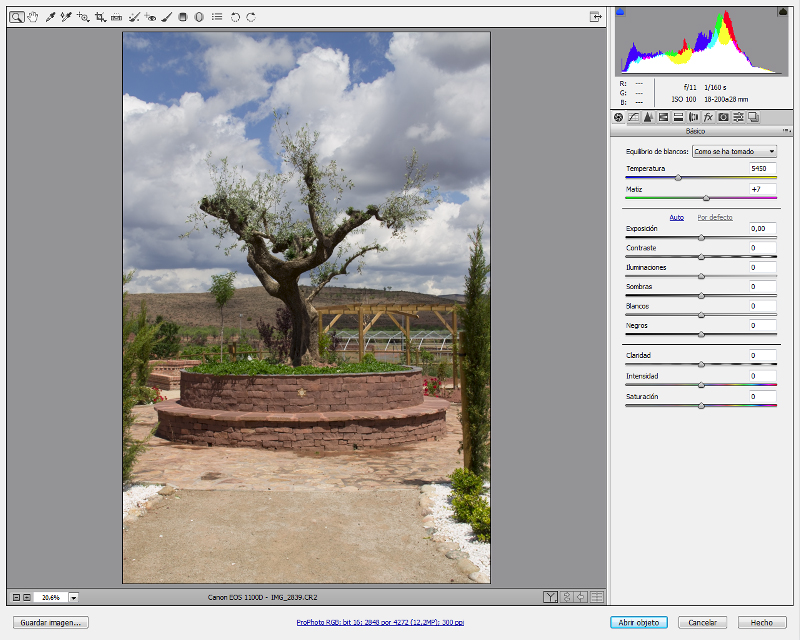The width and height of the screenshot is (800, 640).
Task: Select the Radial Filter tool
Action: (x=199, y=17)
